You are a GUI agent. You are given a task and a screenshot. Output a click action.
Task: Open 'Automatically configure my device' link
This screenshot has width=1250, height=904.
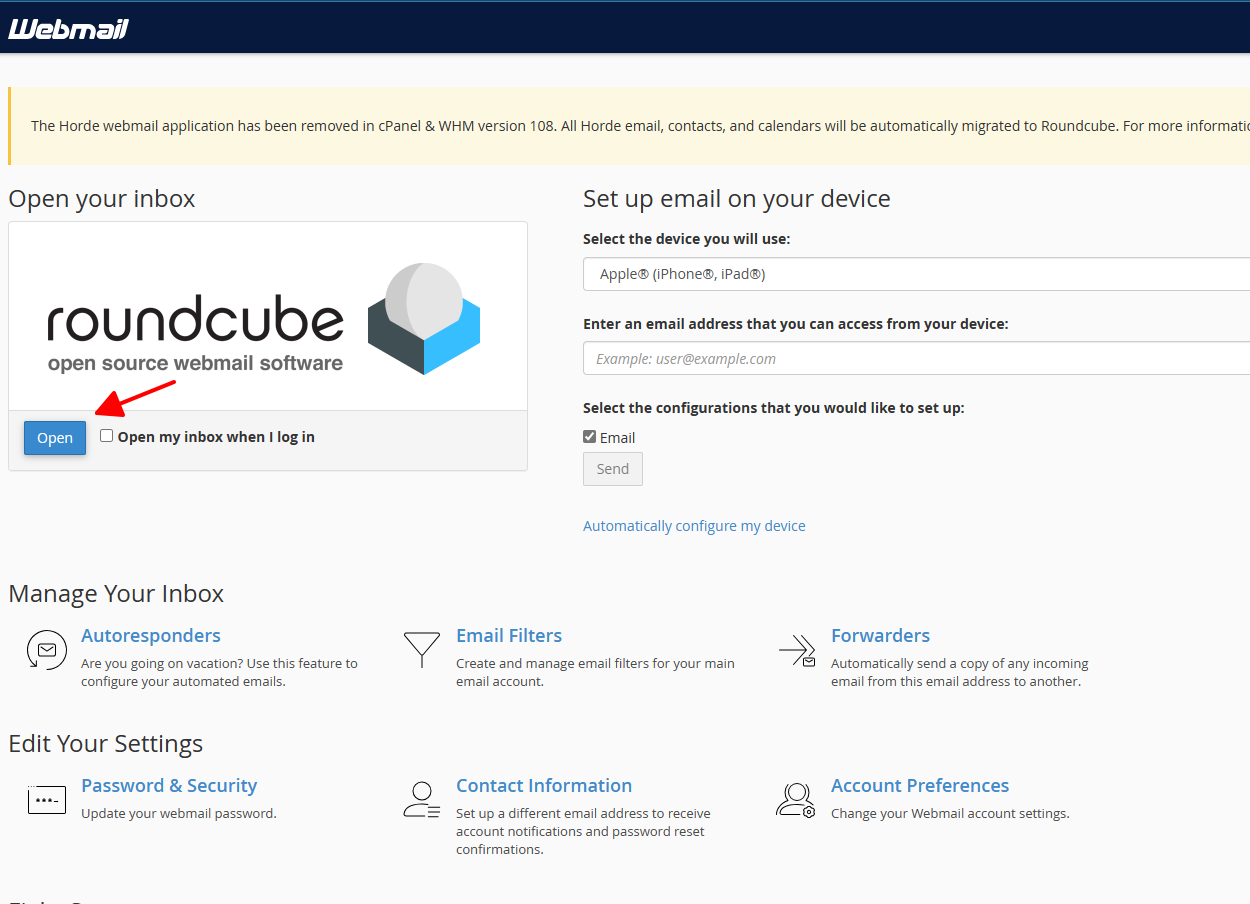click(694, 526)
